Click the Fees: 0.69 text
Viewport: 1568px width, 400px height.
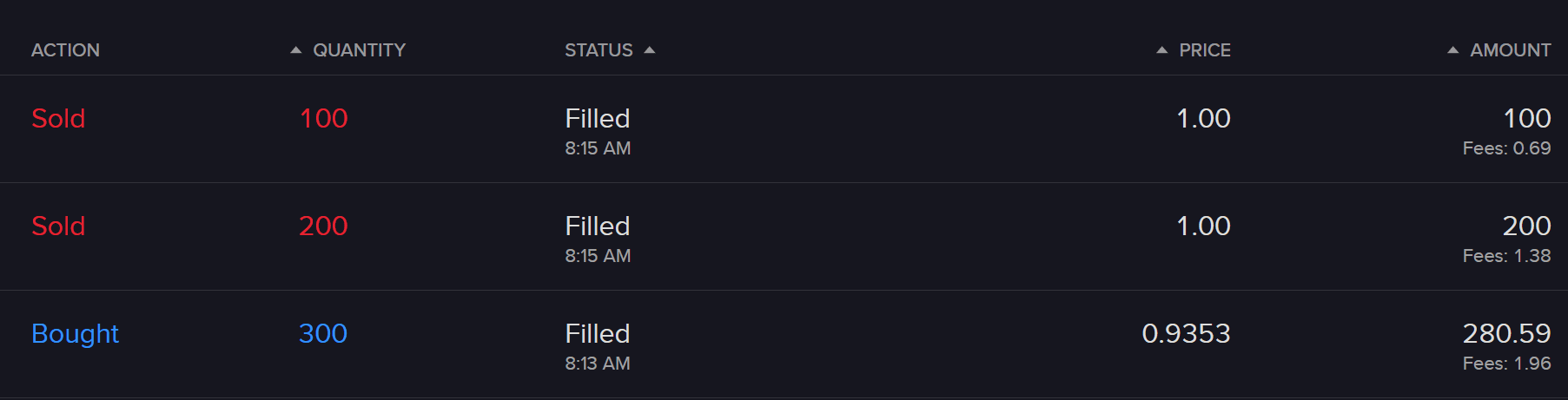point(1506,148)
